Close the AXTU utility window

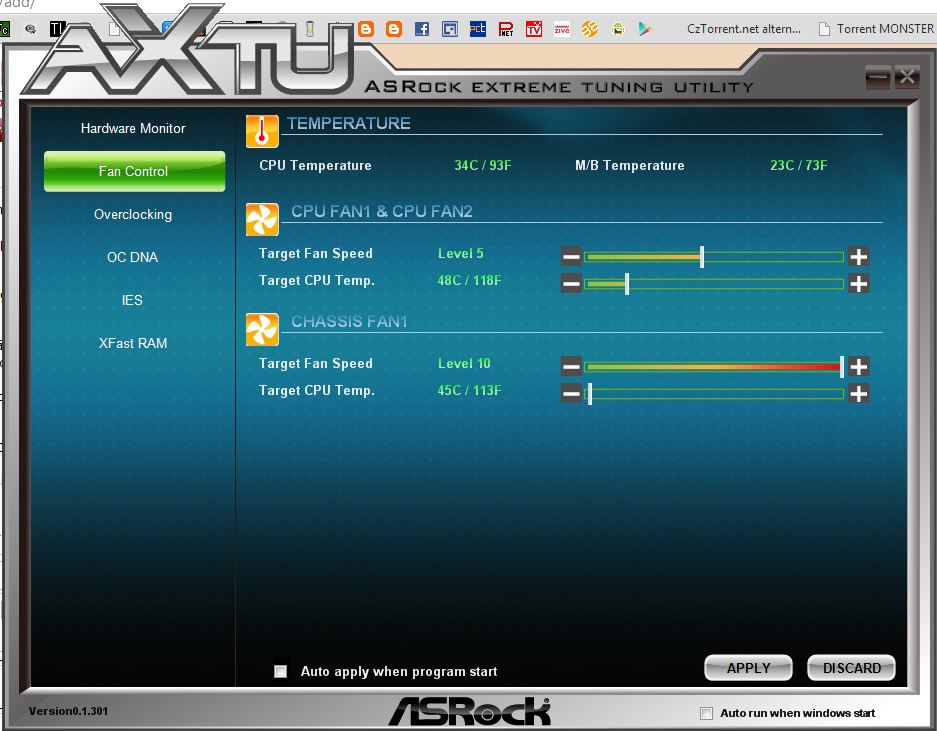tap(907, 78)
